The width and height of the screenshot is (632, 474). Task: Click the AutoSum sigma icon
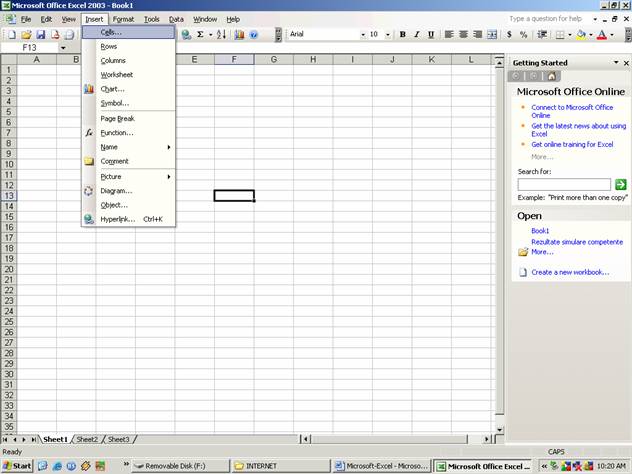pyautogui.click(x=200, y=35)
